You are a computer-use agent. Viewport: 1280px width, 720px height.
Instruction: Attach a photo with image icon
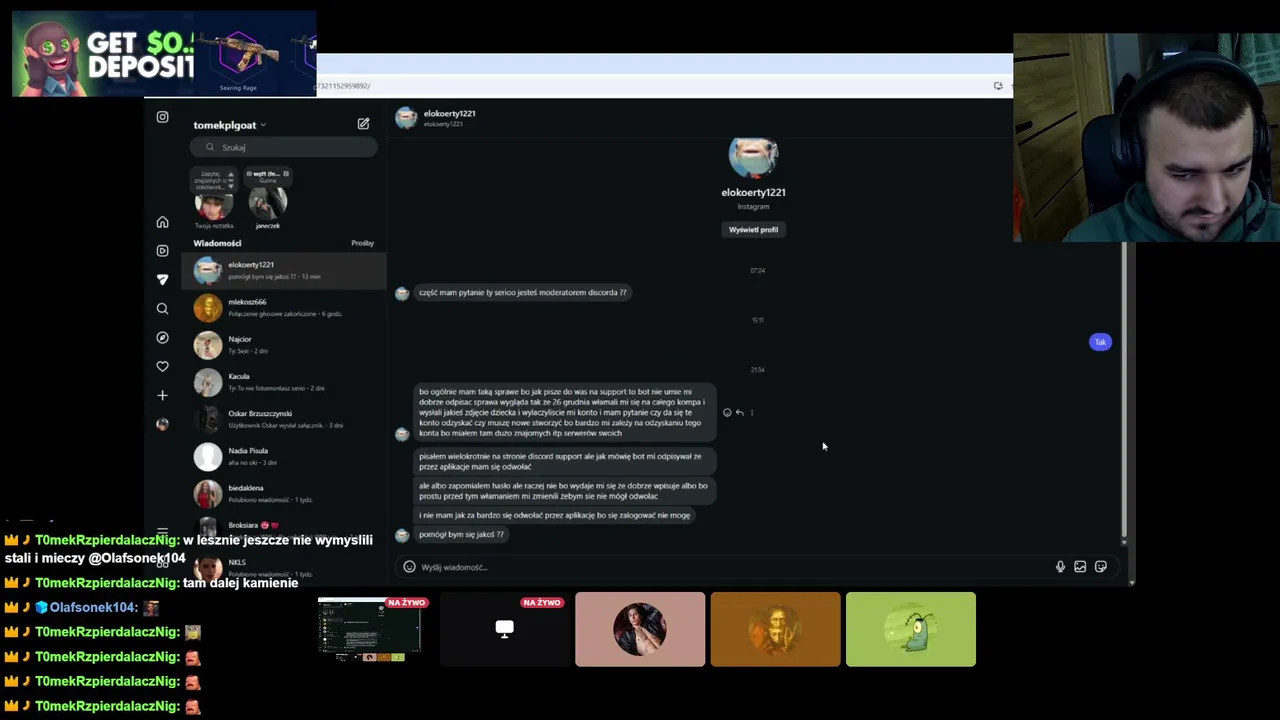(1080, 567)
